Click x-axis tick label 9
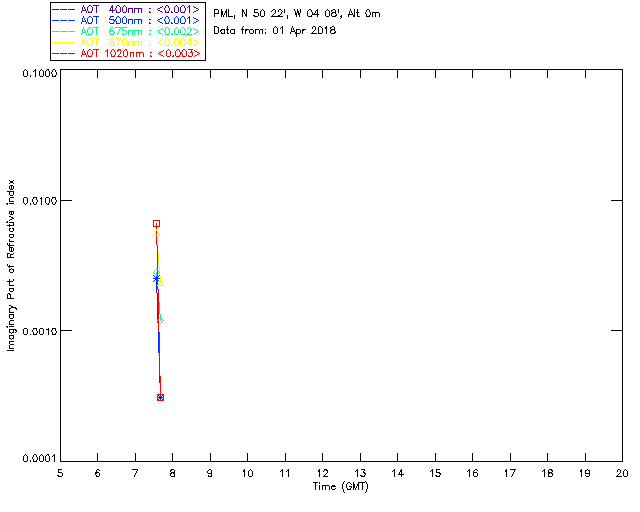640x512 pixels. pos(210,473)
